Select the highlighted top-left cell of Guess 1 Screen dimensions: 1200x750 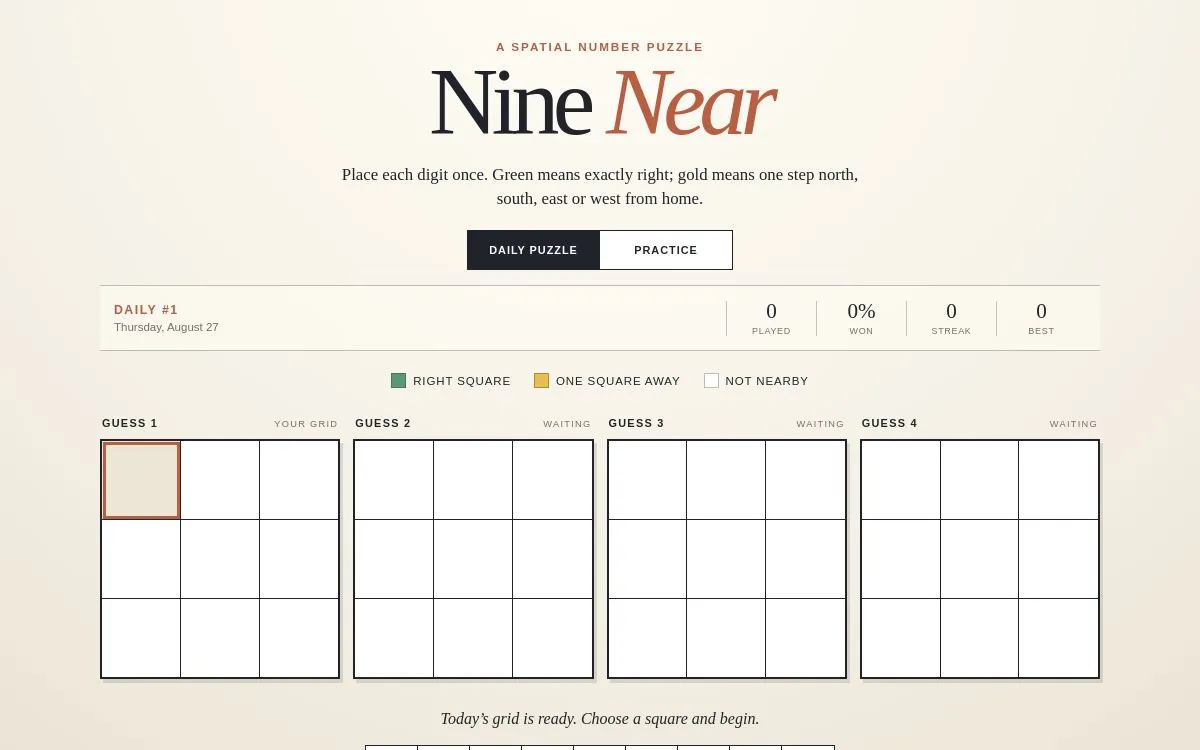tap(141, 480)
